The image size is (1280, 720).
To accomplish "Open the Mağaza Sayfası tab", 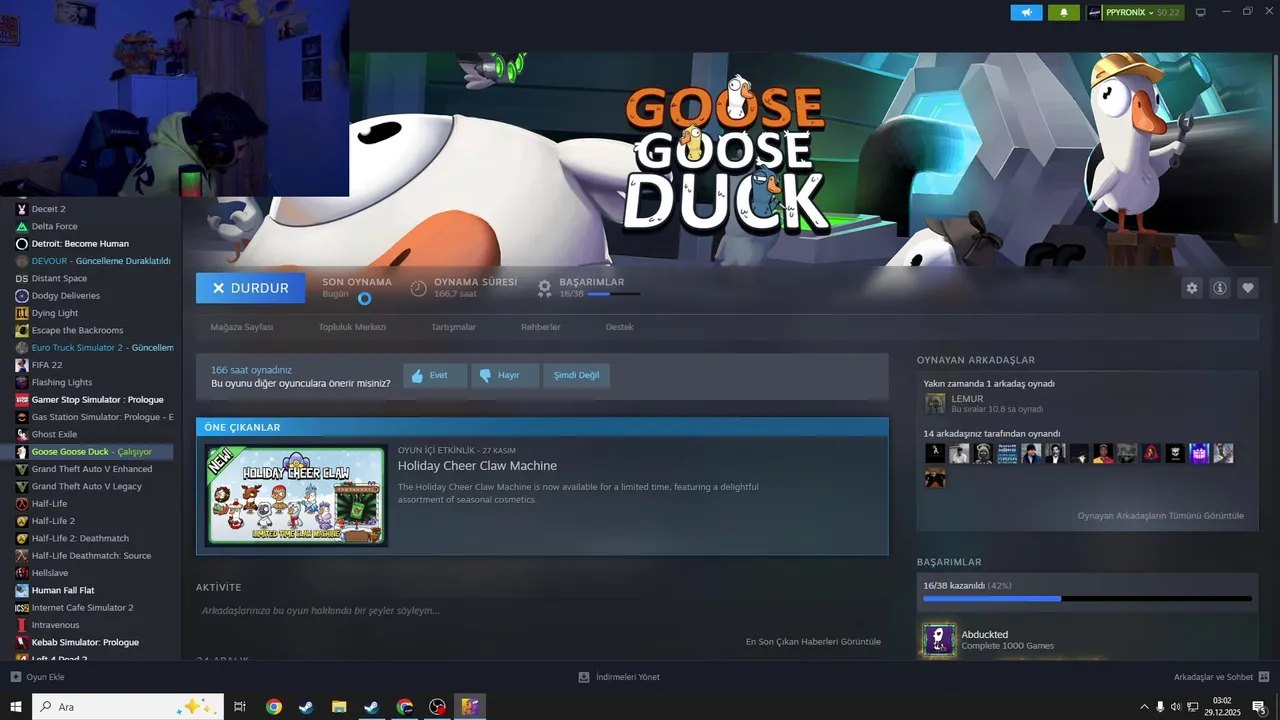I will pos(241,327).
